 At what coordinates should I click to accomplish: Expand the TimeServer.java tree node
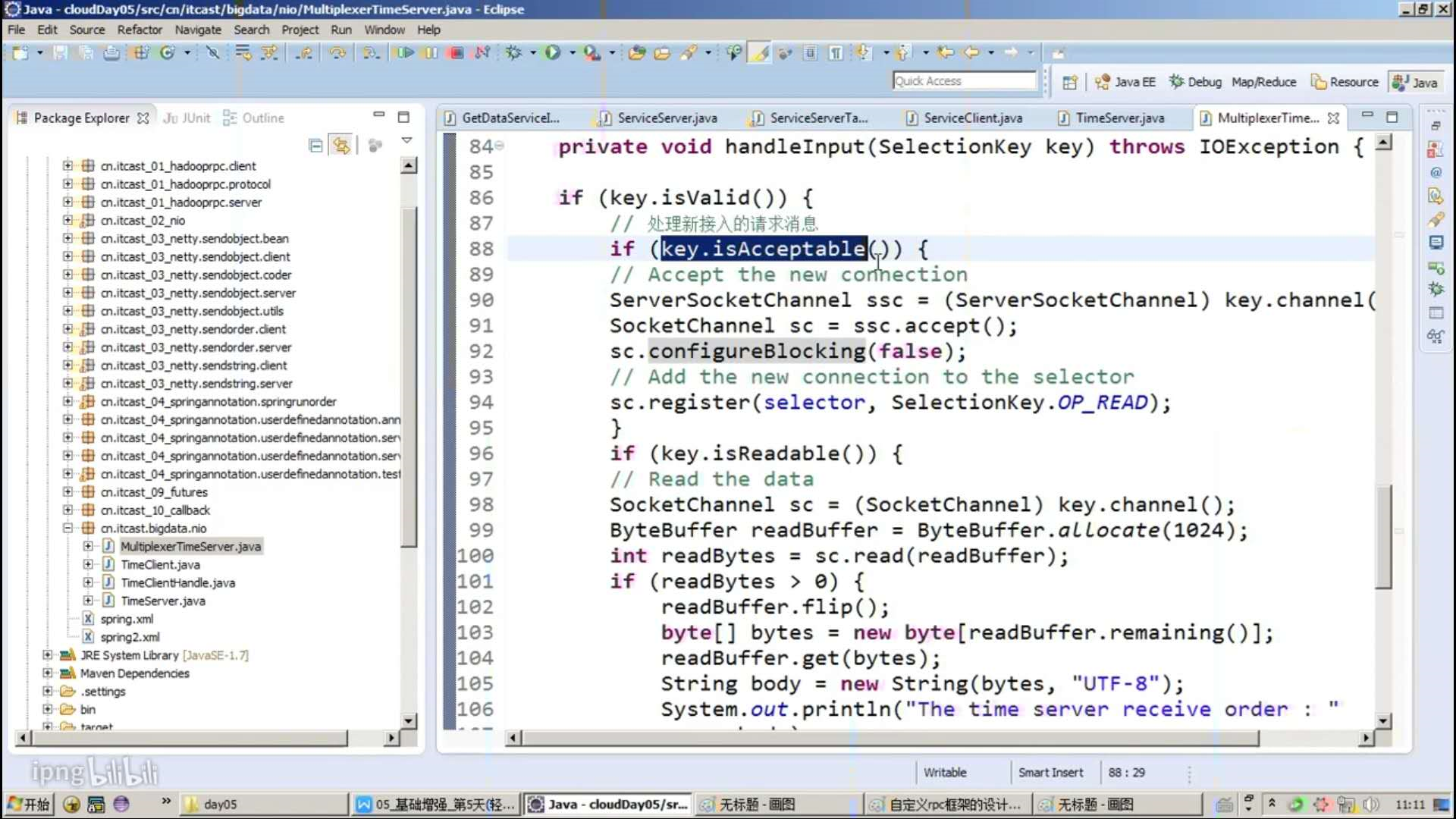coord(88,601)
